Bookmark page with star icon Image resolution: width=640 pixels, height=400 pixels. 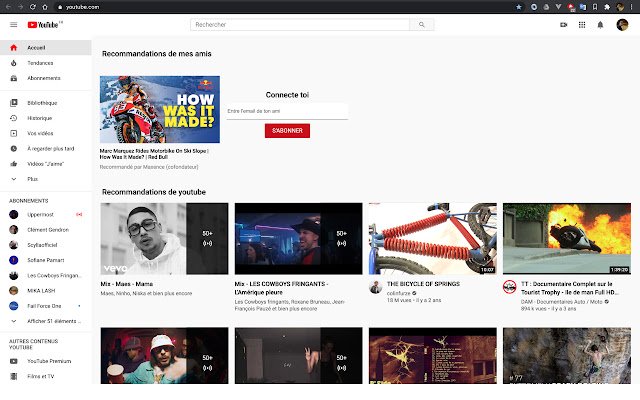(519, 7)
